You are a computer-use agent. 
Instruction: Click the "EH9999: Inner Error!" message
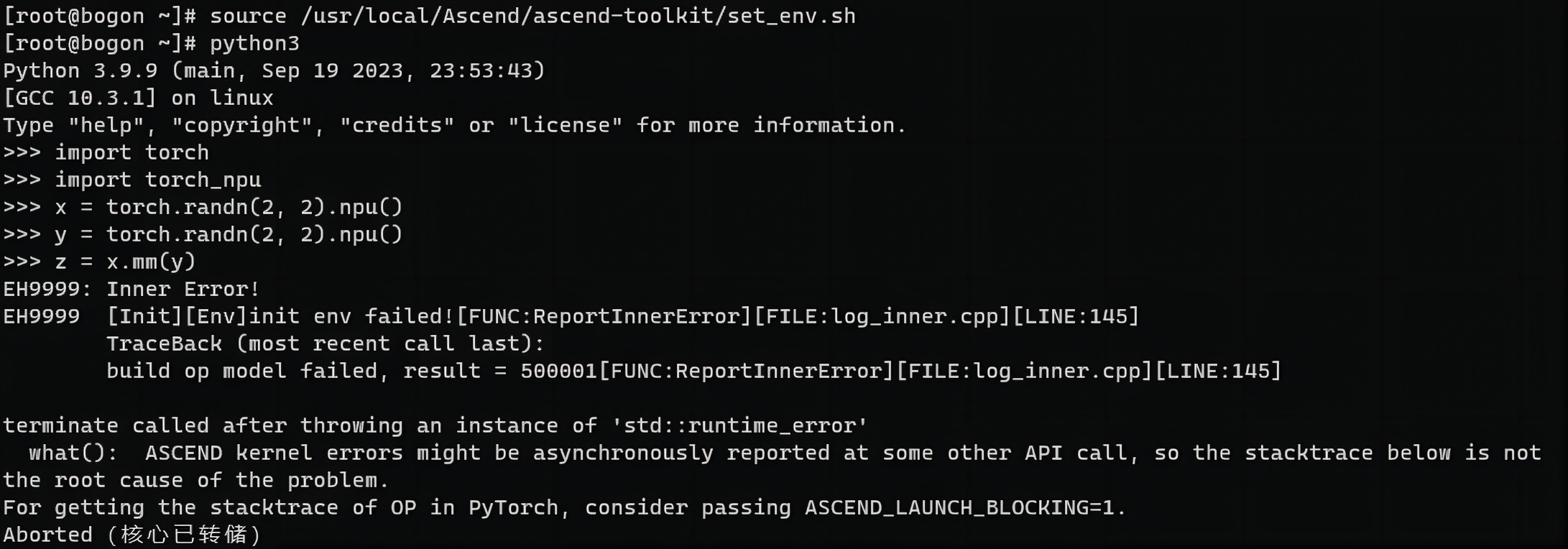click(x=132, y=289)
